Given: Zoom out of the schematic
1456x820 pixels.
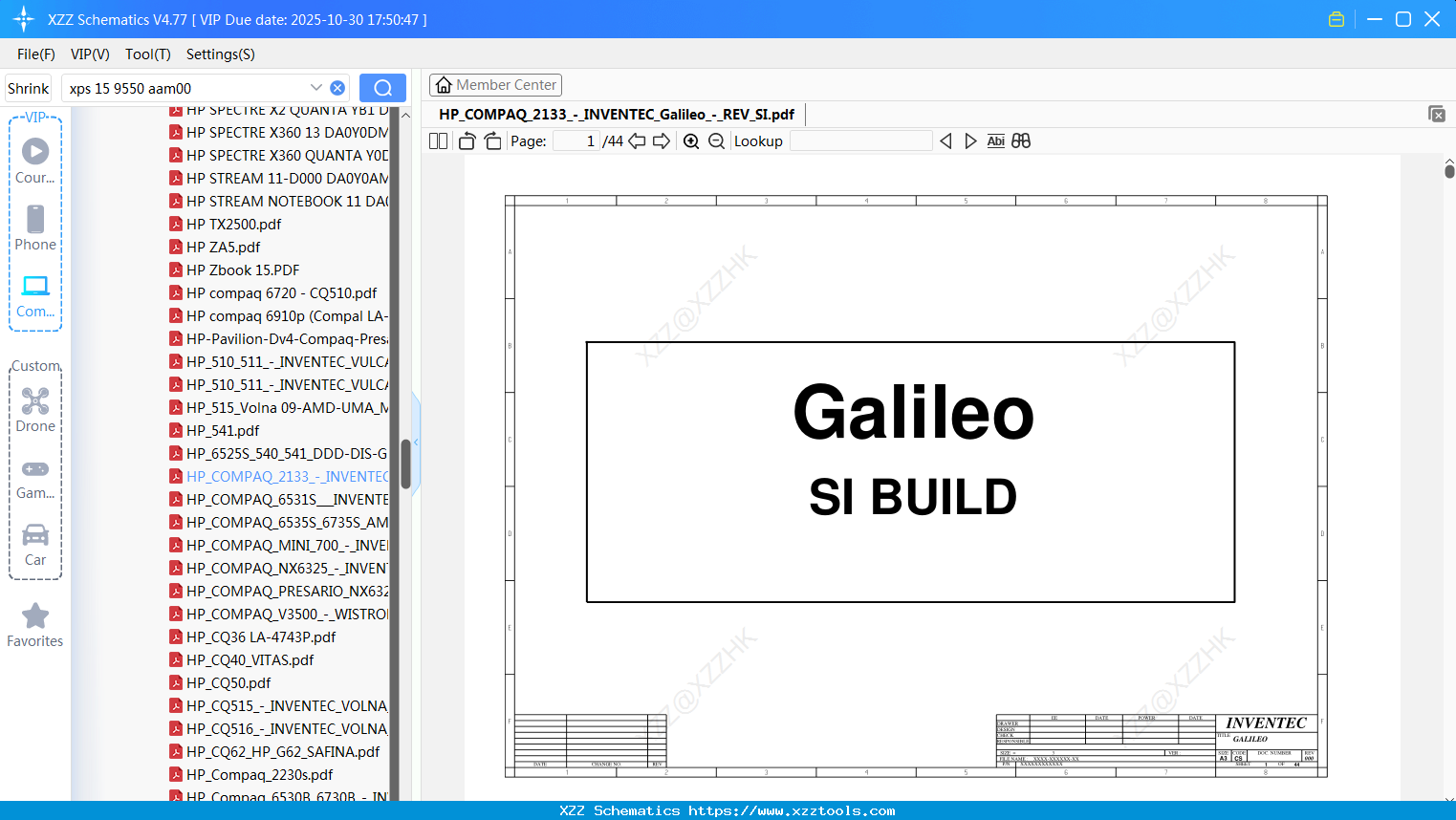Looking at the screenshot, I should point(716,141).
